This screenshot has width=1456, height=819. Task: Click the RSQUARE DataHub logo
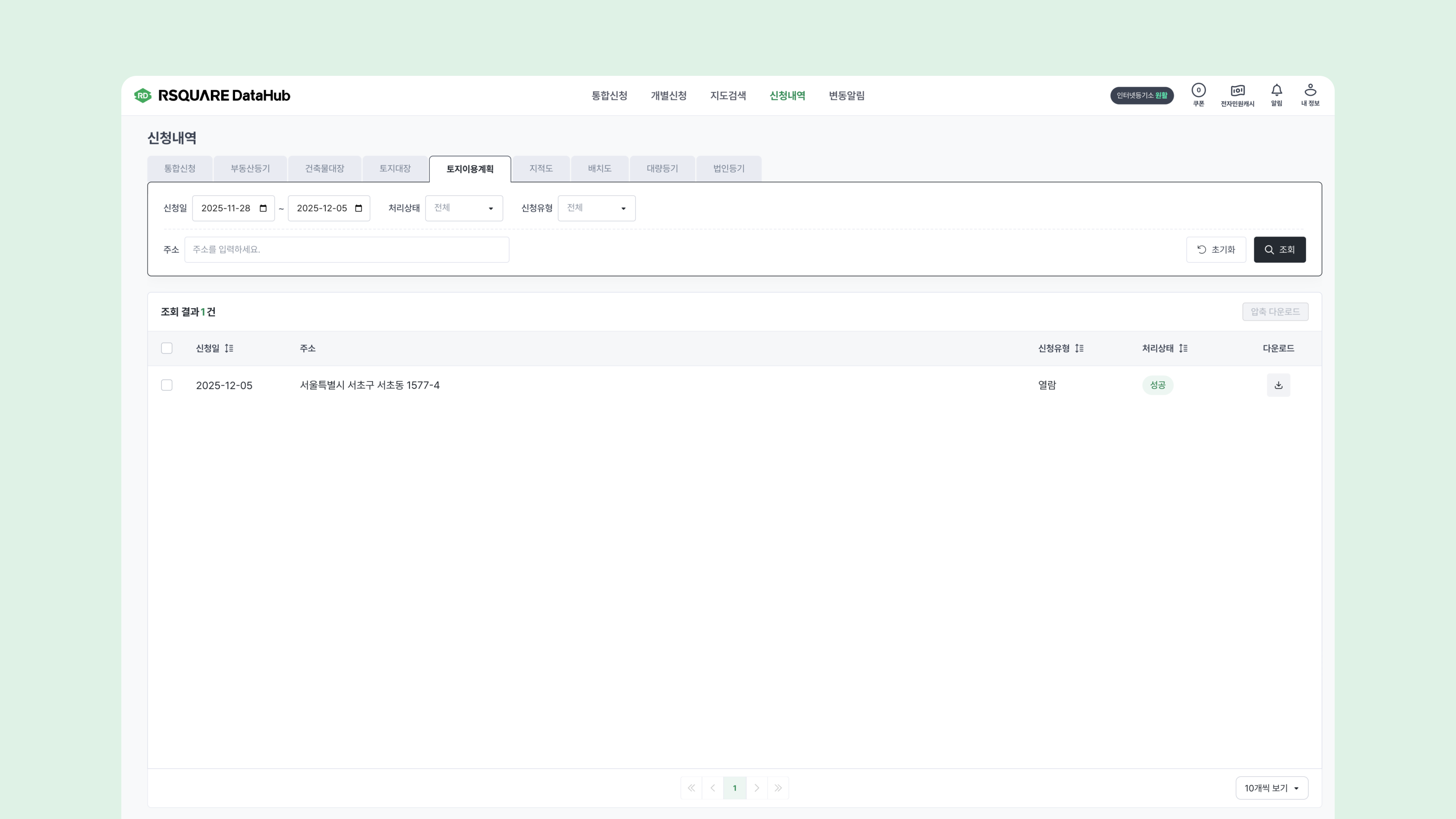click(x=212, y=96)
